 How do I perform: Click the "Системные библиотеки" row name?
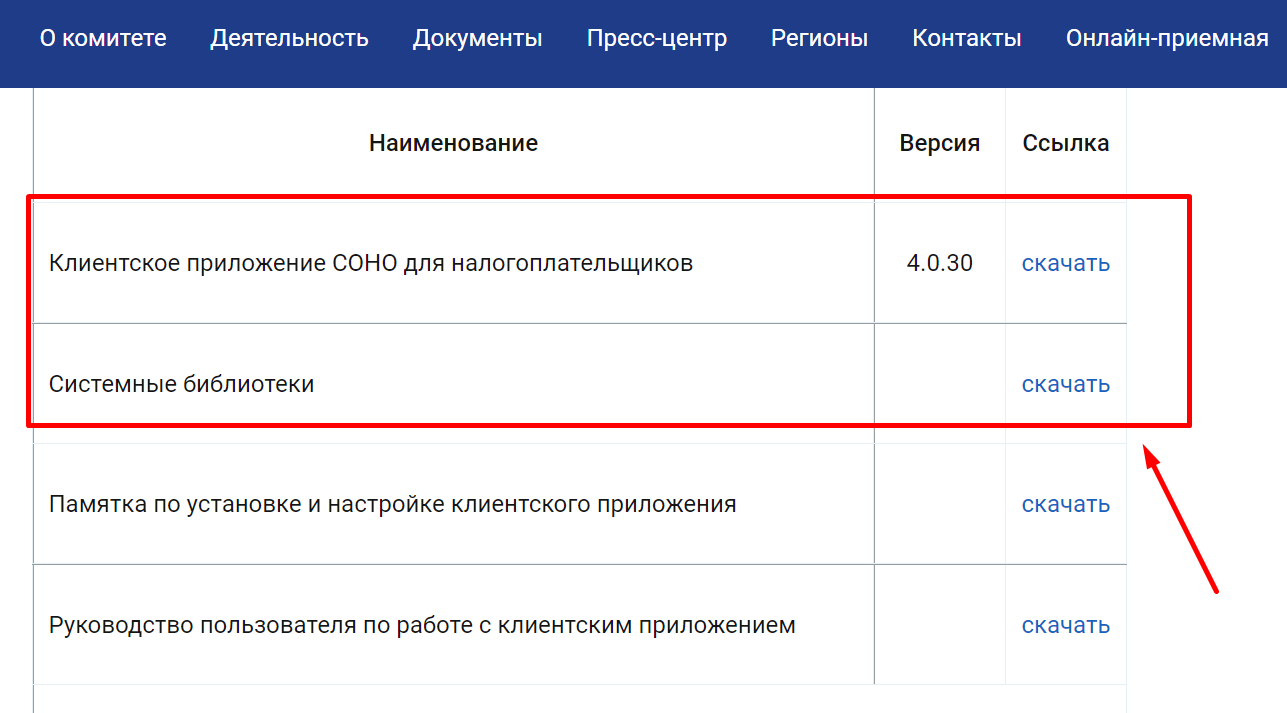pyautogui.click(x=181, y=384)
